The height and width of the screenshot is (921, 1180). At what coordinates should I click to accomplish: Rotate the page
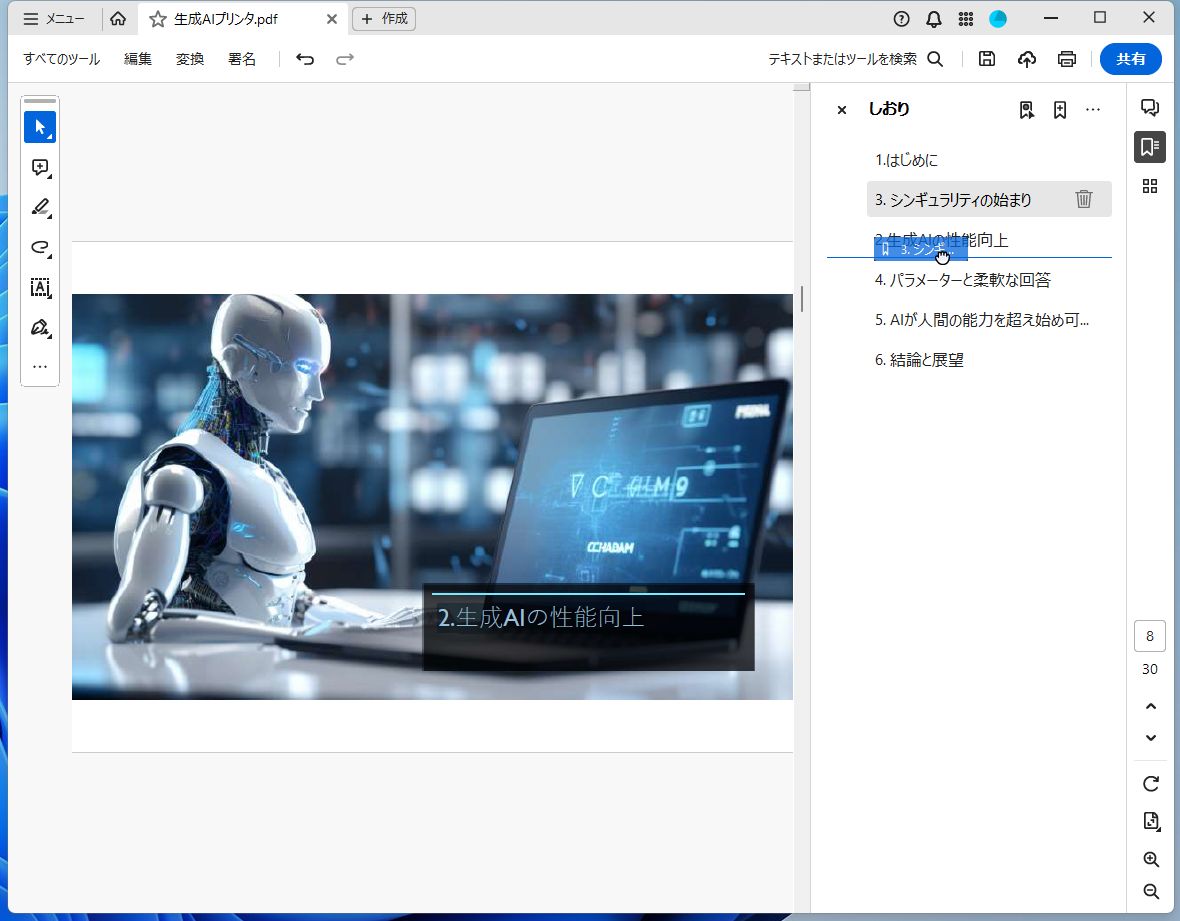click(1150, 784)
